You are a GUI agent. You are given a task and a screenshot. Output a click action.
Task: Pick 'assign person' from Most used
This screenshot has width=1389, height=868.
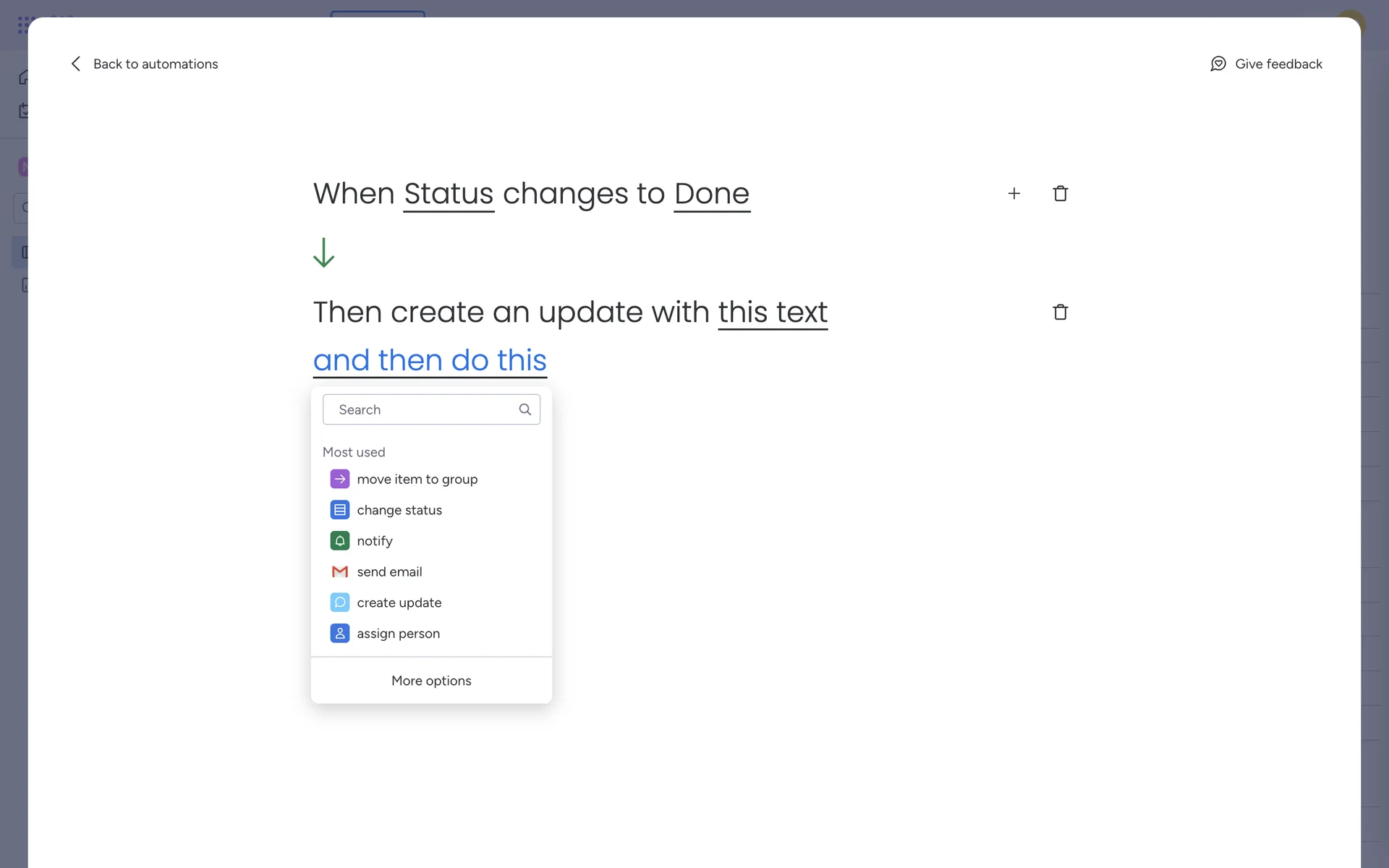(398, 634)
